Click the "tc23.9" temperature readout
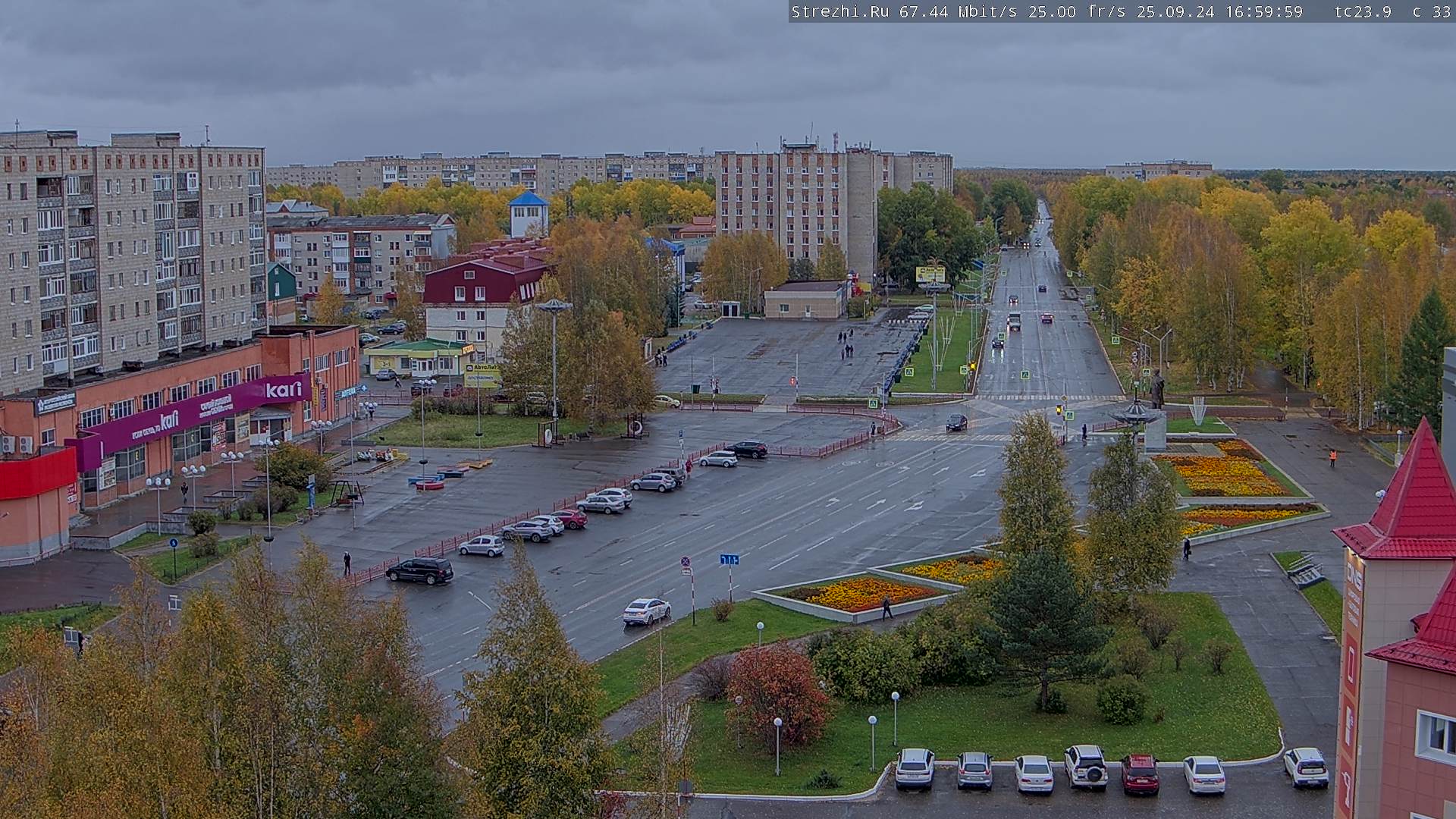1456x819 pixels. pyautogui.click(x=1363, y=11)
